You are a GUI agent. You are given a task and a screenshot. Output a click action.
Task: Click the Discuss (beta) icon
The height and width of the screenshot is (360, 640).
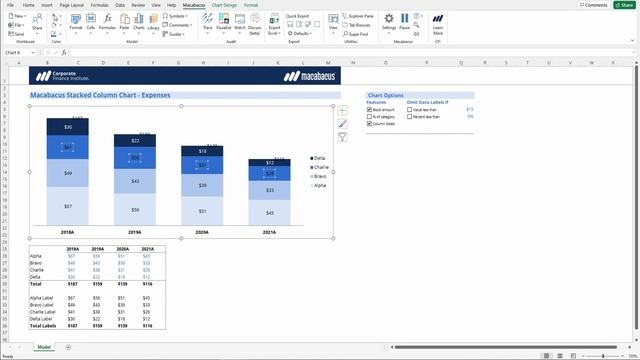point(255,24)
